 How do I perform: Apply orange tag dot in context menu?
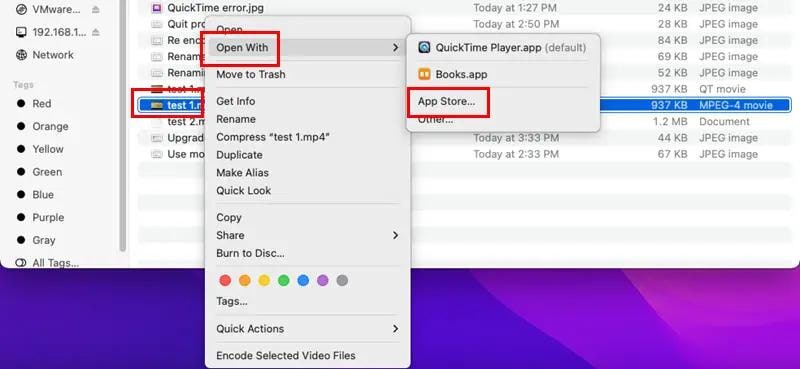click(244, 280)
